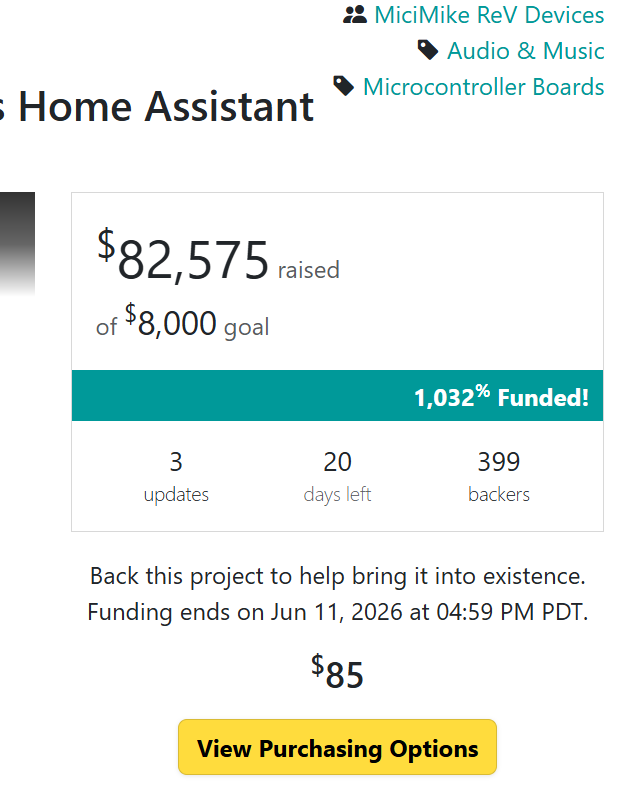Image resolution: width=633 pixels, height=795 pixels.
Task: Click the people icon beside MiciMike ReV Devices
Action: pyautogui.click(x=355, y=15)
